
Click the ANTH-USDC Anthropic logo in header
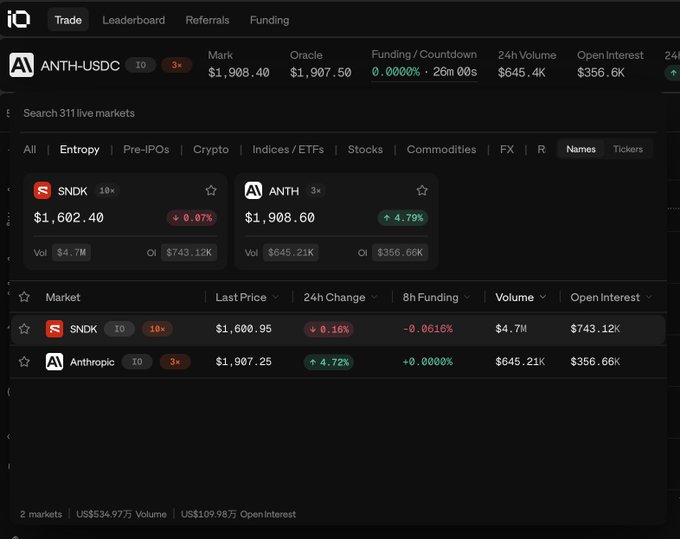point(22,65)
